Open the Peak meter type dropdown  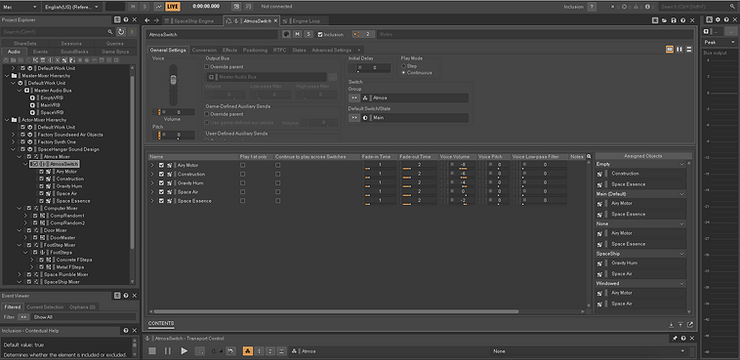(x=719, y=42)
